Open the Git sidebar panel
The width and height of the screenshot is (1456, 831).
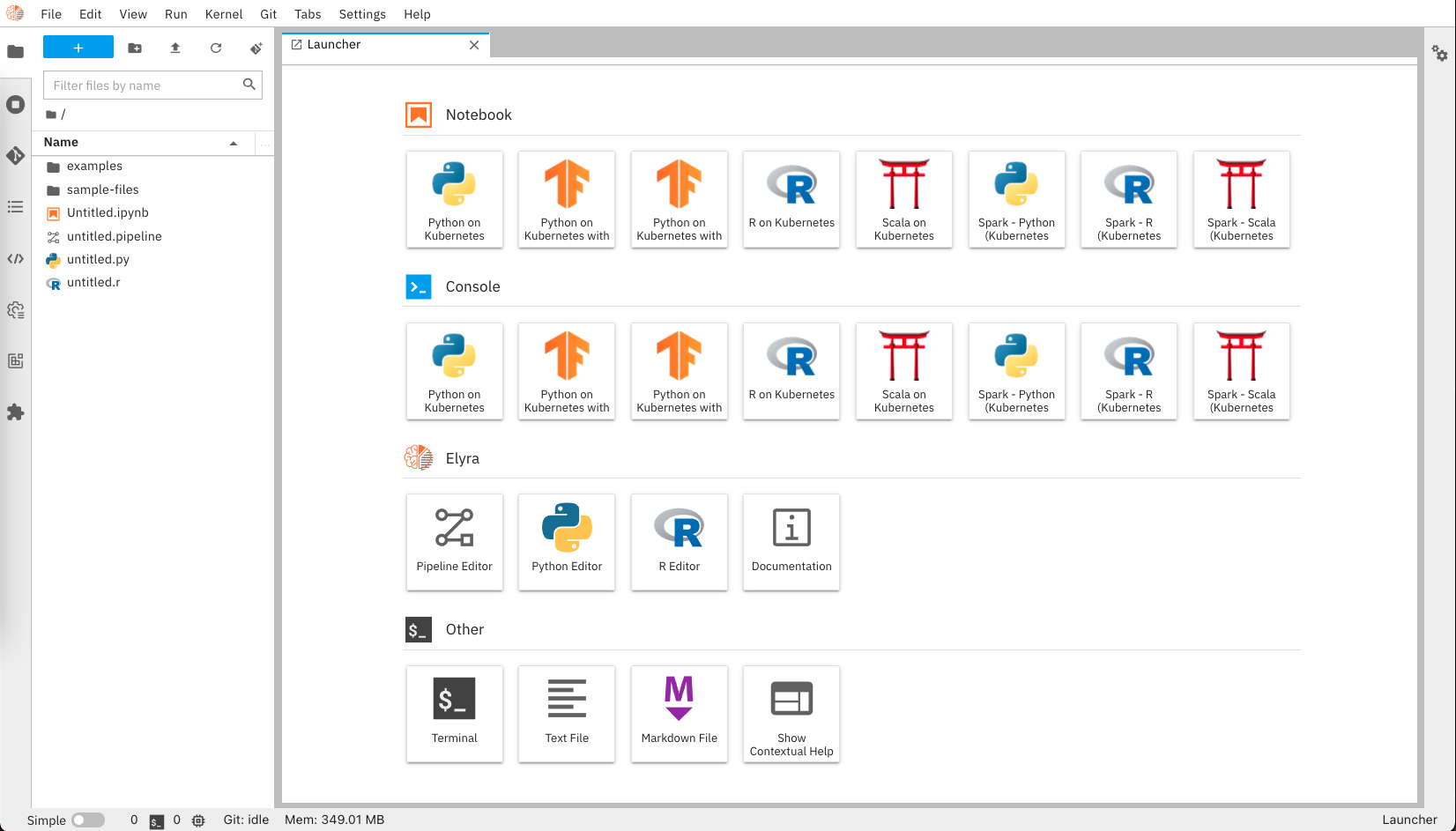coord(15,156)
